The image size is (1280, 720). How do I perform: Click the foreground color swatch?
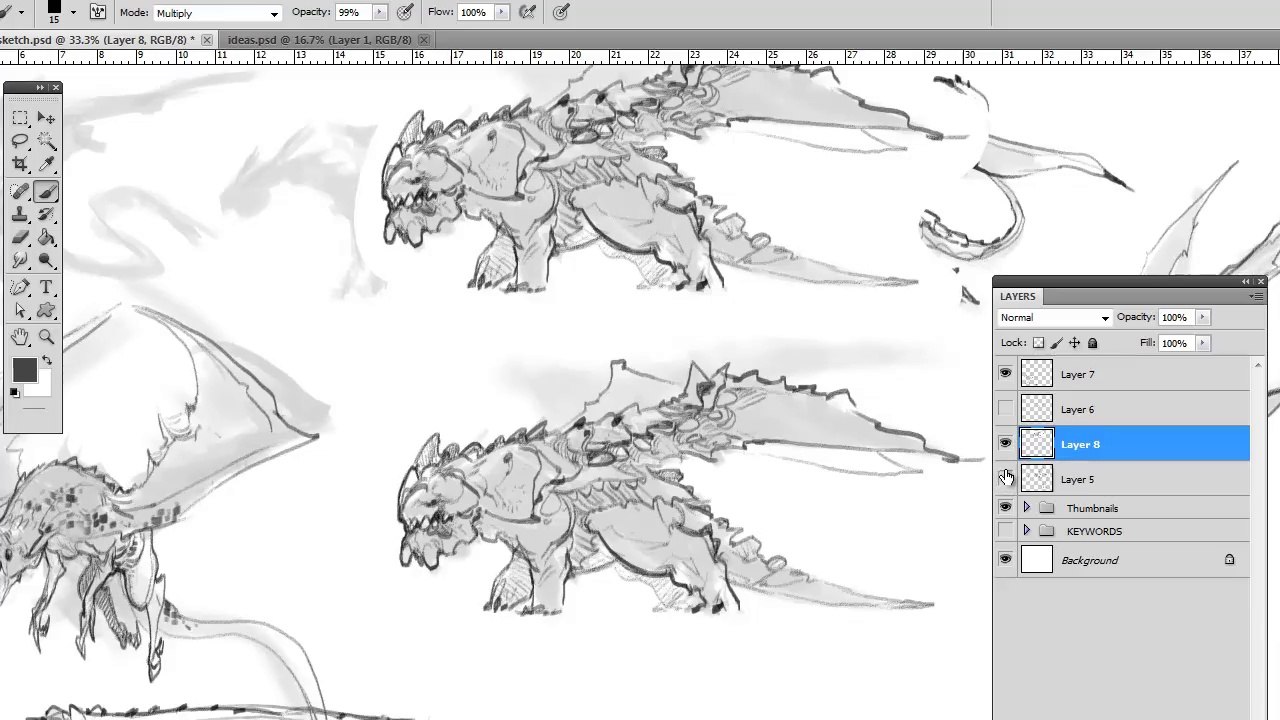(24, 371)
